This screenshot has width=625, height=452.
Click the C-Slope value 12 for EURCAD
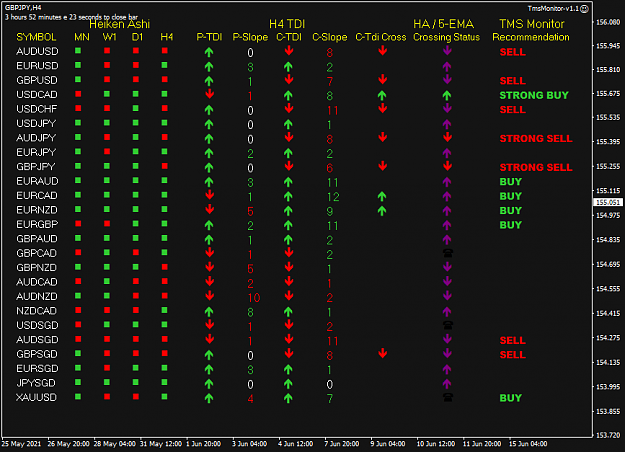click(x=333, y=197)
